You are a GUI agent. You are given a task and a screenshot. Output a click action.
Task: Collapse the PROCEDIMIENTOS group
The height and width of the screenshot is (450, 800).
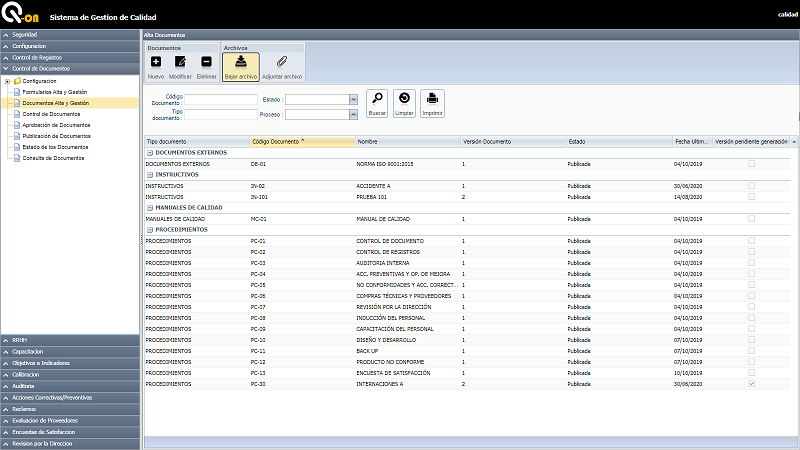tap(148, 229)
